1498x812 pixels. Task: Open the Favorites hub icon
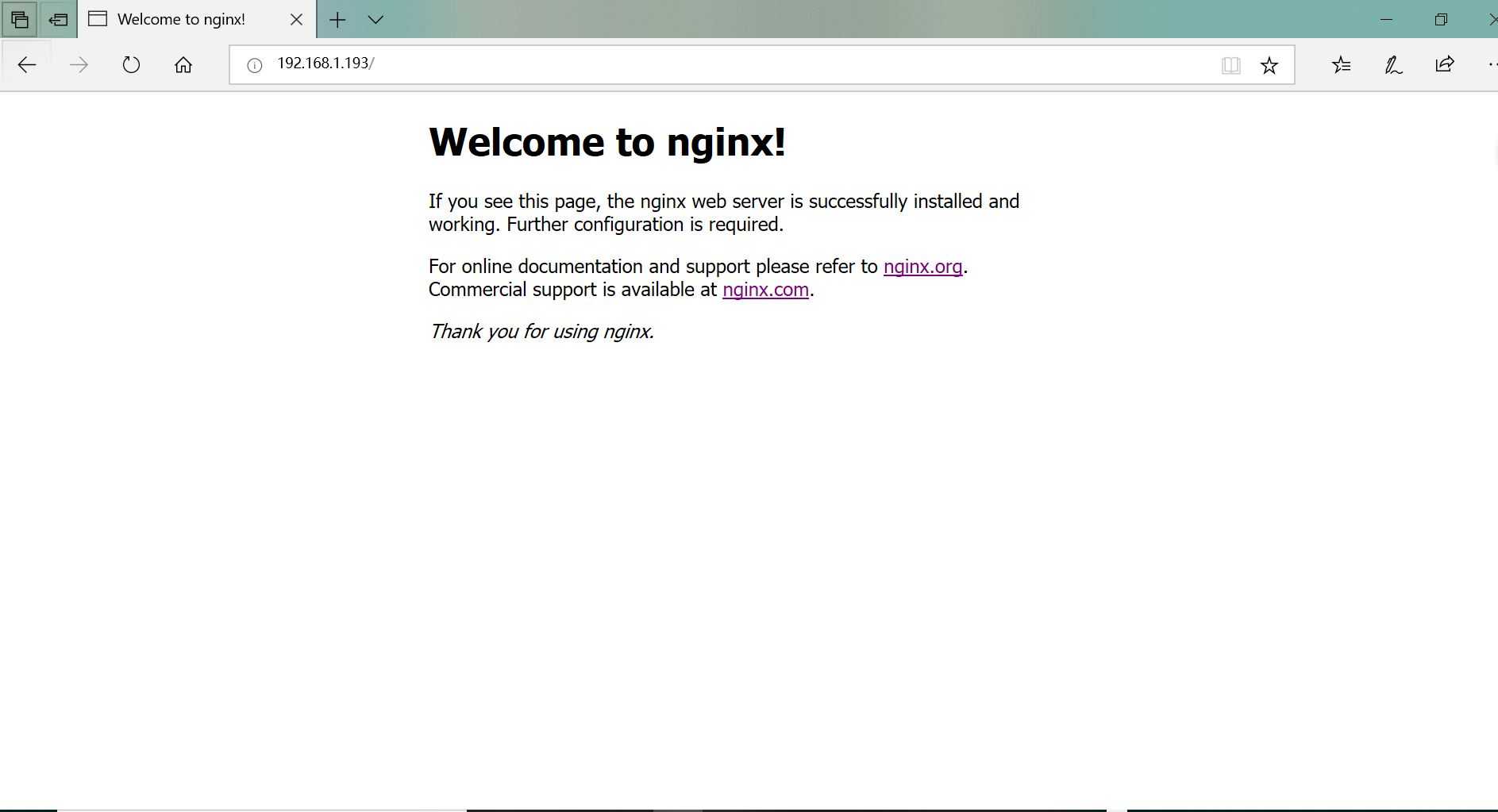coord(1341,64)
